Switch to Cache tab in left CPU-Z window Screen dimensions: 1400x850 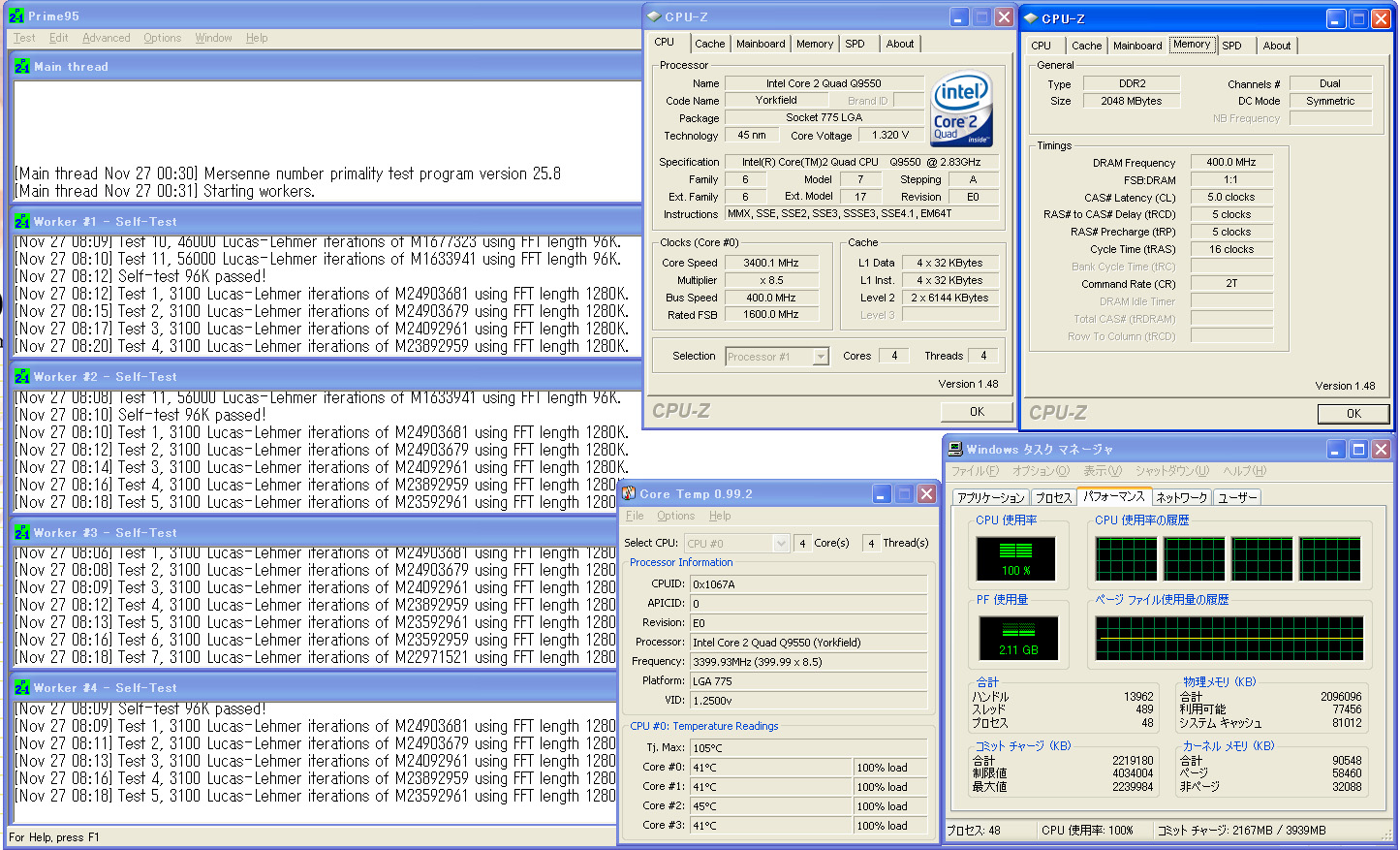(710, 44)
